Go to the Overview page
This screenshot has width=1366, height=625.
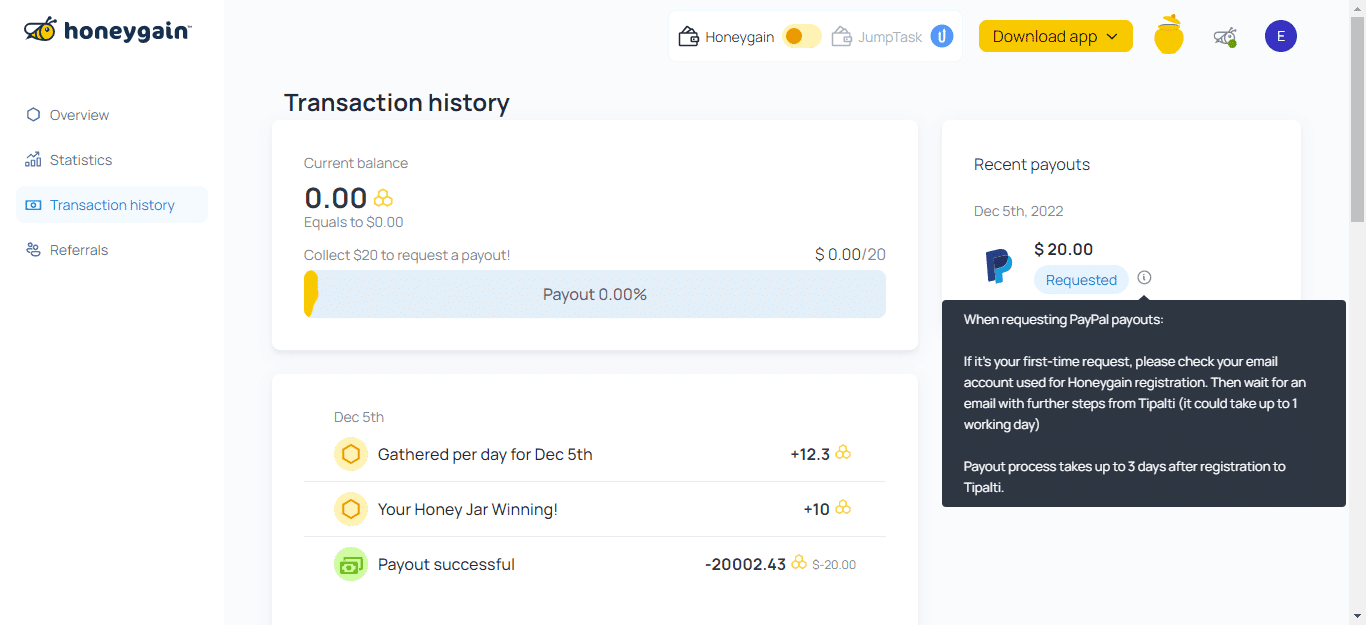click(79, 115)
